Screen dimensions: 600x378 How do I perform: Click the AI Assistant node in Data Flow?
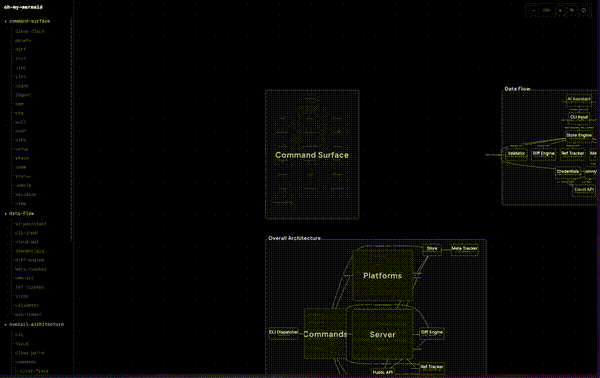[579, 99]
